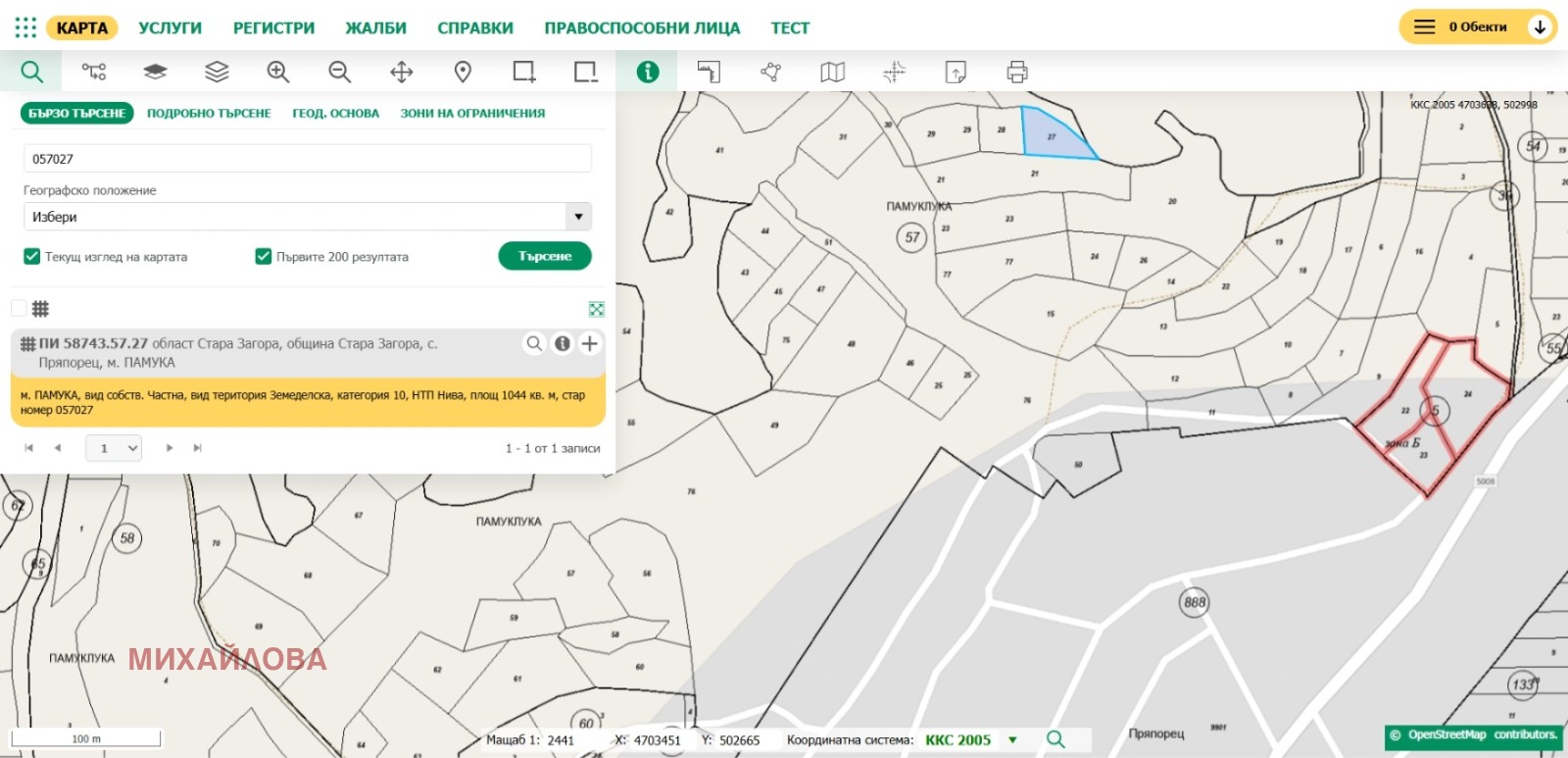This screenshot has width=1568, height=758.
Task: Select the pan map arrows tool
Action: (401, 72)
